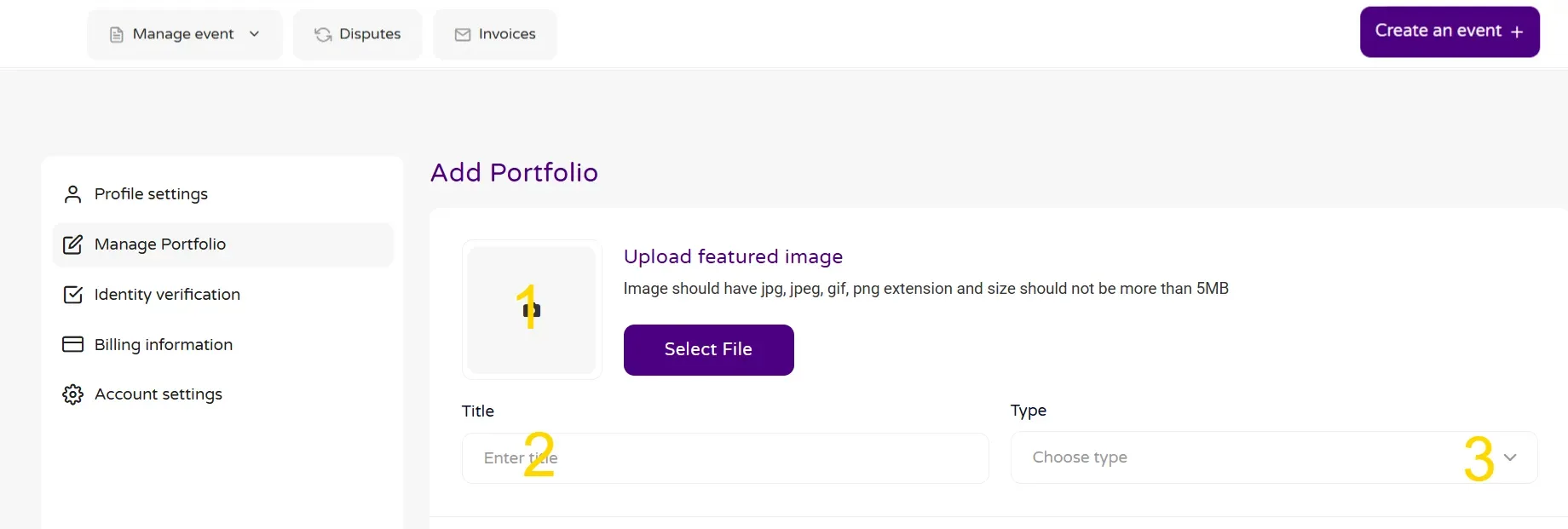The image size is (1568, 529).
Task: Click the Invoices envelope icon
Action: (x=463, y=34)
